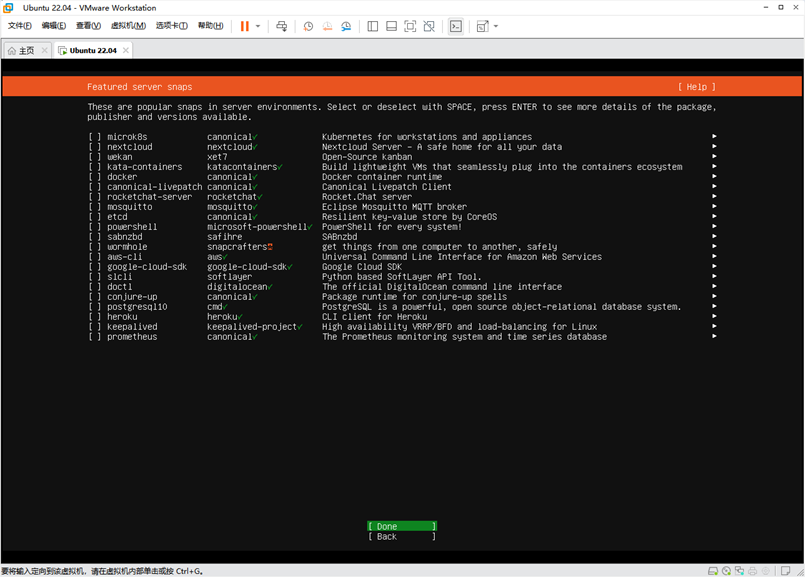Click the window resize grip in status bar corner
The width and height of the screenshot is (805, 577).
point(800,572)
